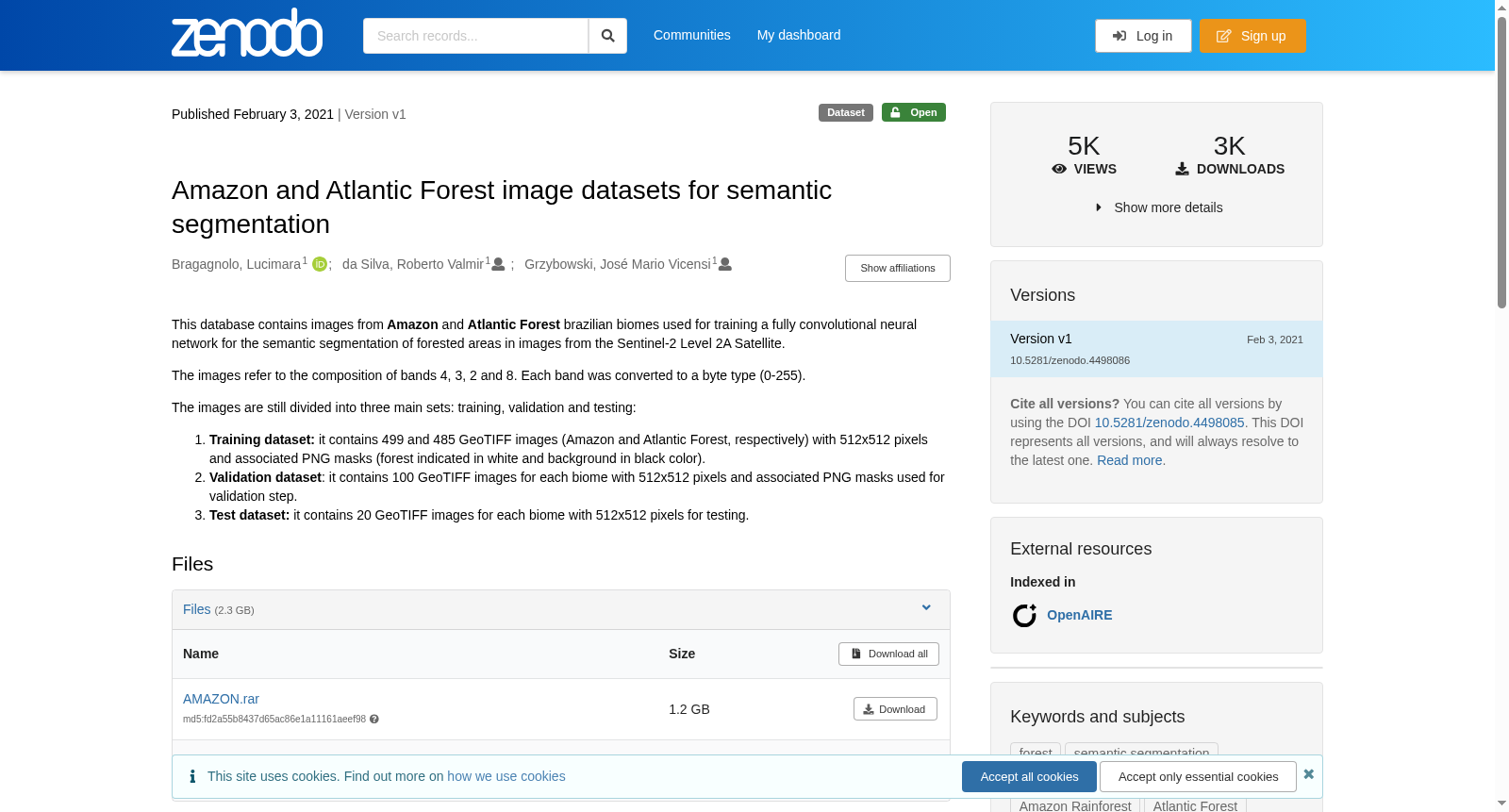Click the checksum help question-mark icon
Image resolution: width=1509 pixels, height=812 pixels.
374,720
